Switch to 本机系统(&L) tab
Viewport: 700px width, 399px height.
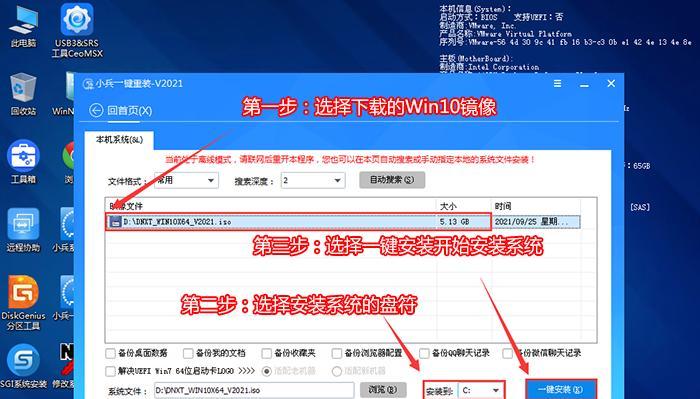click(119, 140)
